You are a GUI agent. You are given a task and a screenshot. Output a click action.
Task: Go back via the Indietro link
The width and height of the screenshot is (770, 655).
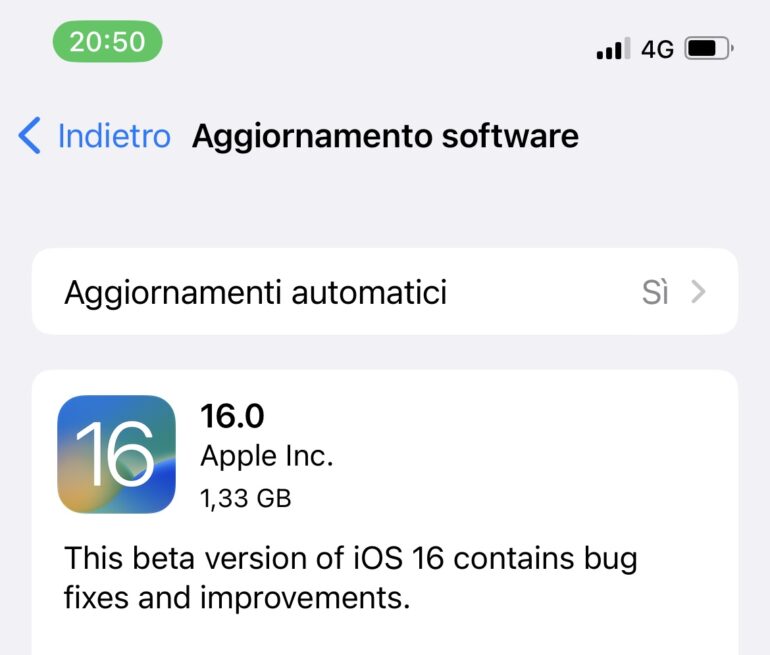click(114, 136)
